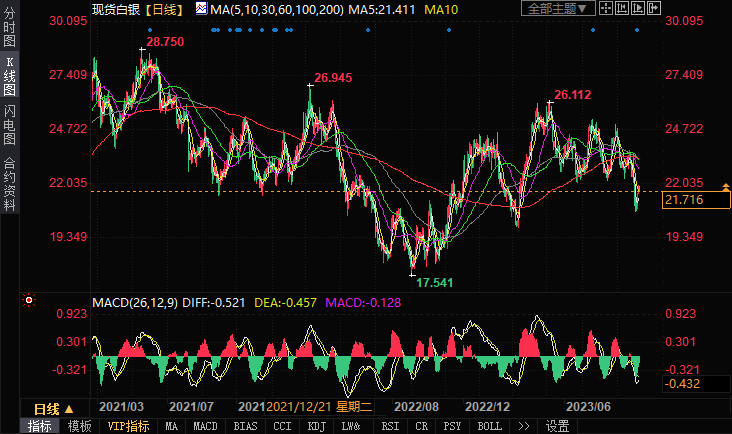Click the orange arrow marker above 21.716 price tag
Image resolution: width=732 pixels, height=434 pixels.
point(726,187)
